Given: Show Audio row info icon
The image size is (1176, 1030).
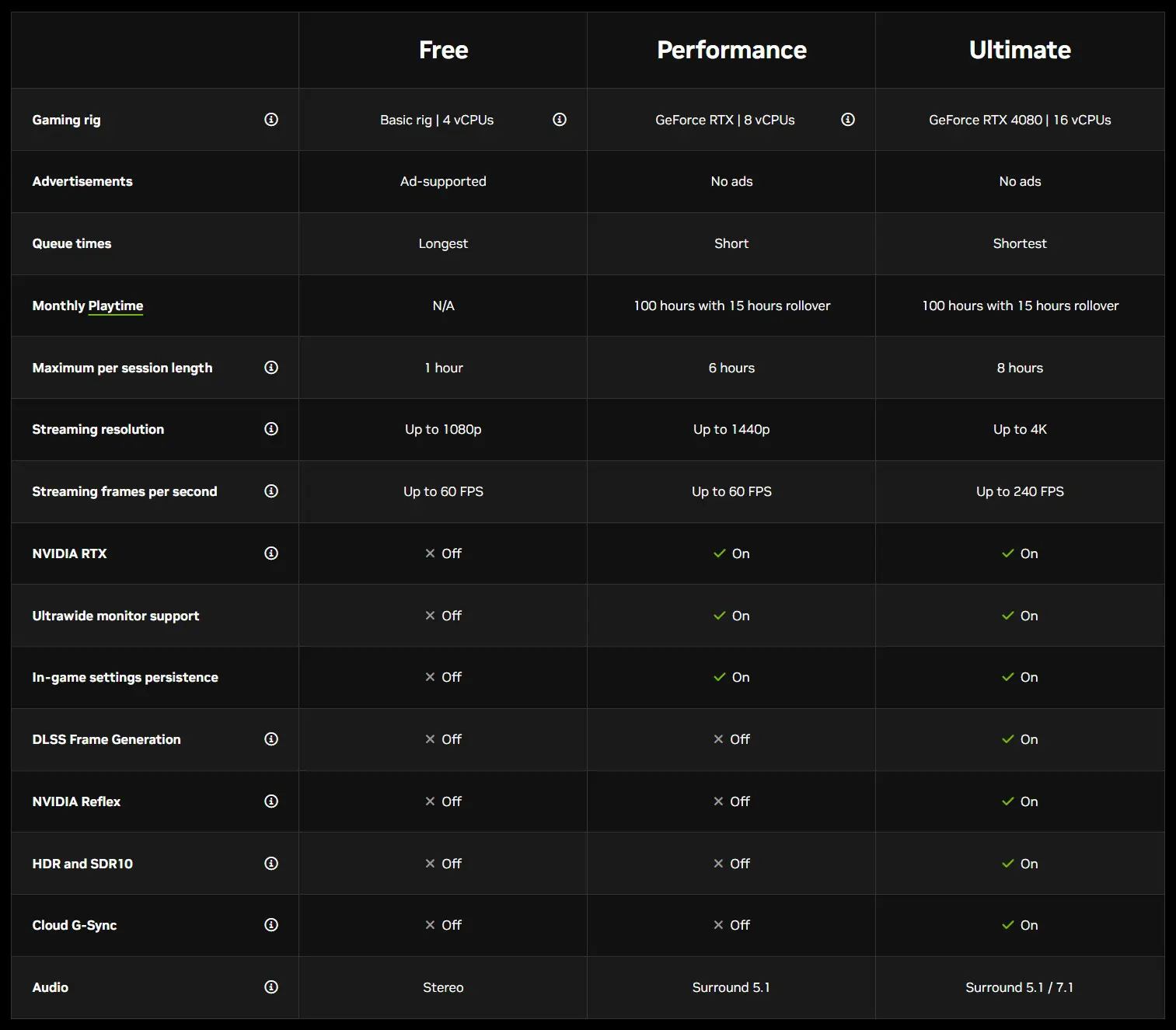Looking at the screenshot, I should coord(271,986).
